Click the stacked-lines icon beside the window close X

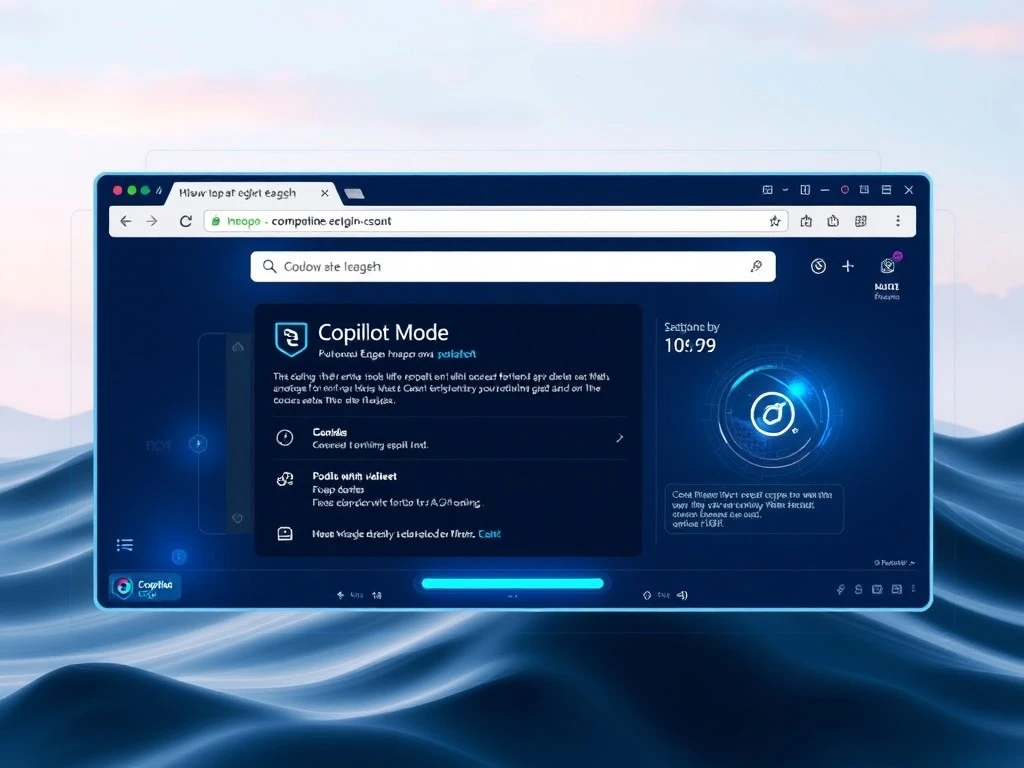886,189
